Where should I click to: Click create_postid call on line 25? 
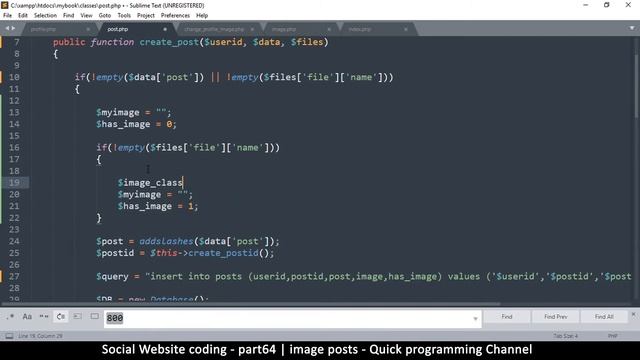(x=223, y=253)
